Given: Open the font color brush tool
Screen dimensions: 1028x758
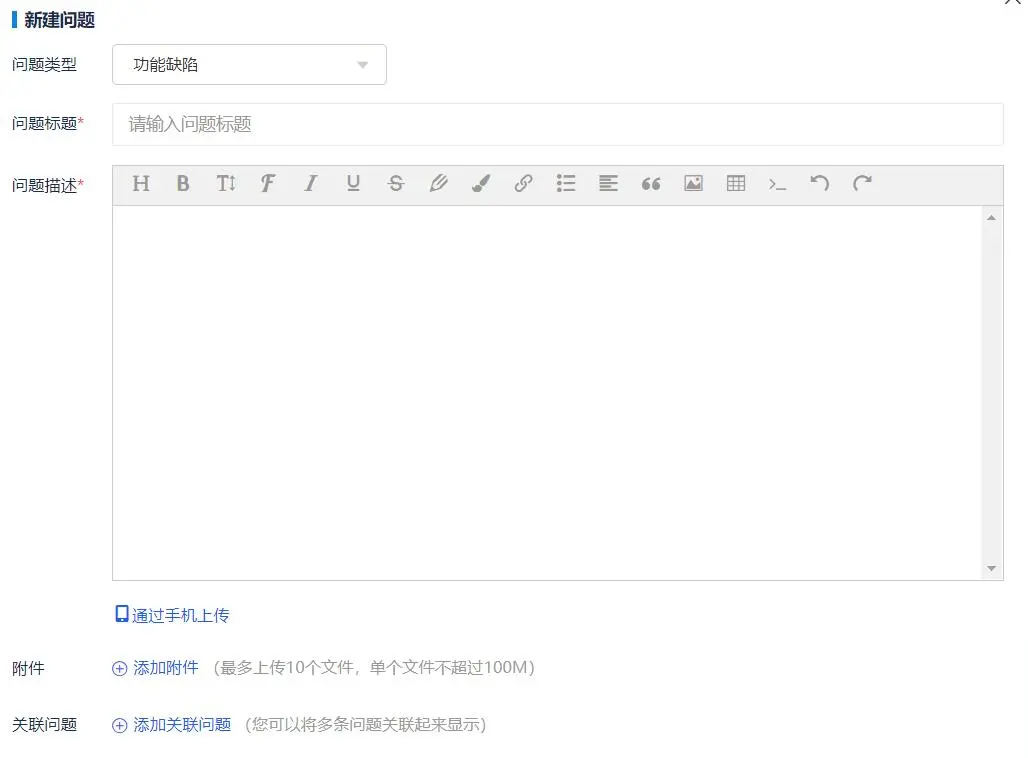Looking at the screenshot, I should tap(480, 183).
